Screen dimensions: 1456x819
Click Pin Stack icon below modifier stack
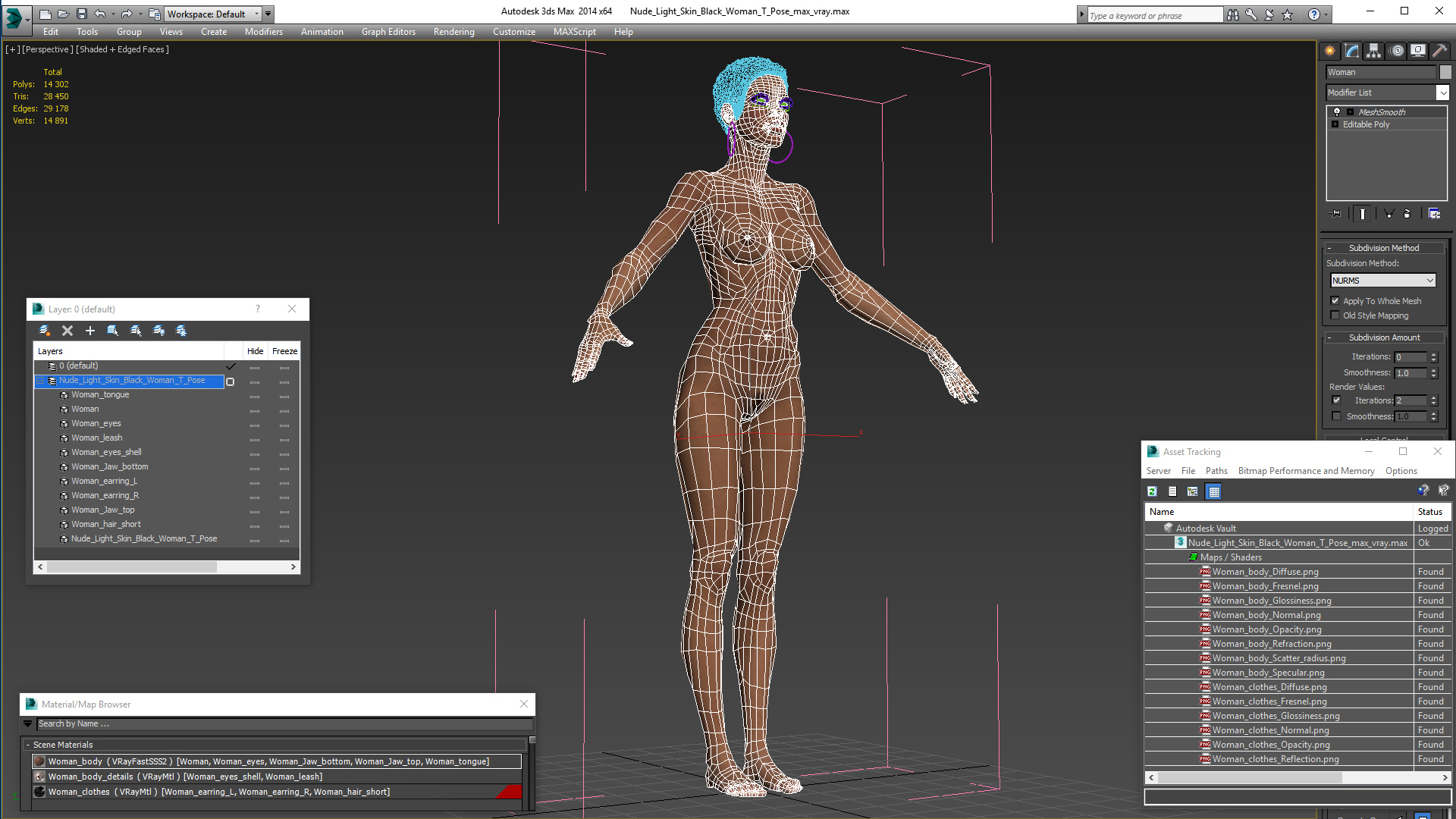pyautogui.click(x=1335, y=214)
